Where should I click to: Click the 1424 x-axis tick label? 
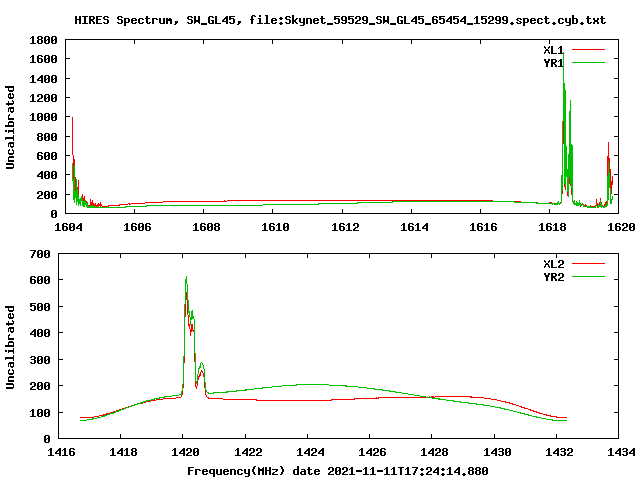coord(310,452)
